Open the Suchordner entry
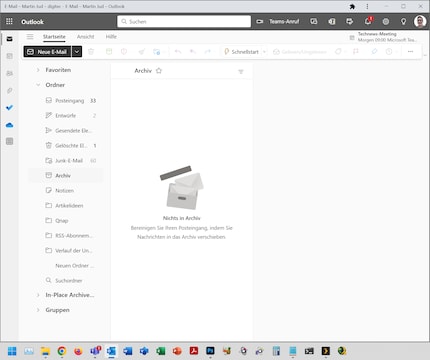Viewport: 430px width, 360px height. tap(66, 280)
